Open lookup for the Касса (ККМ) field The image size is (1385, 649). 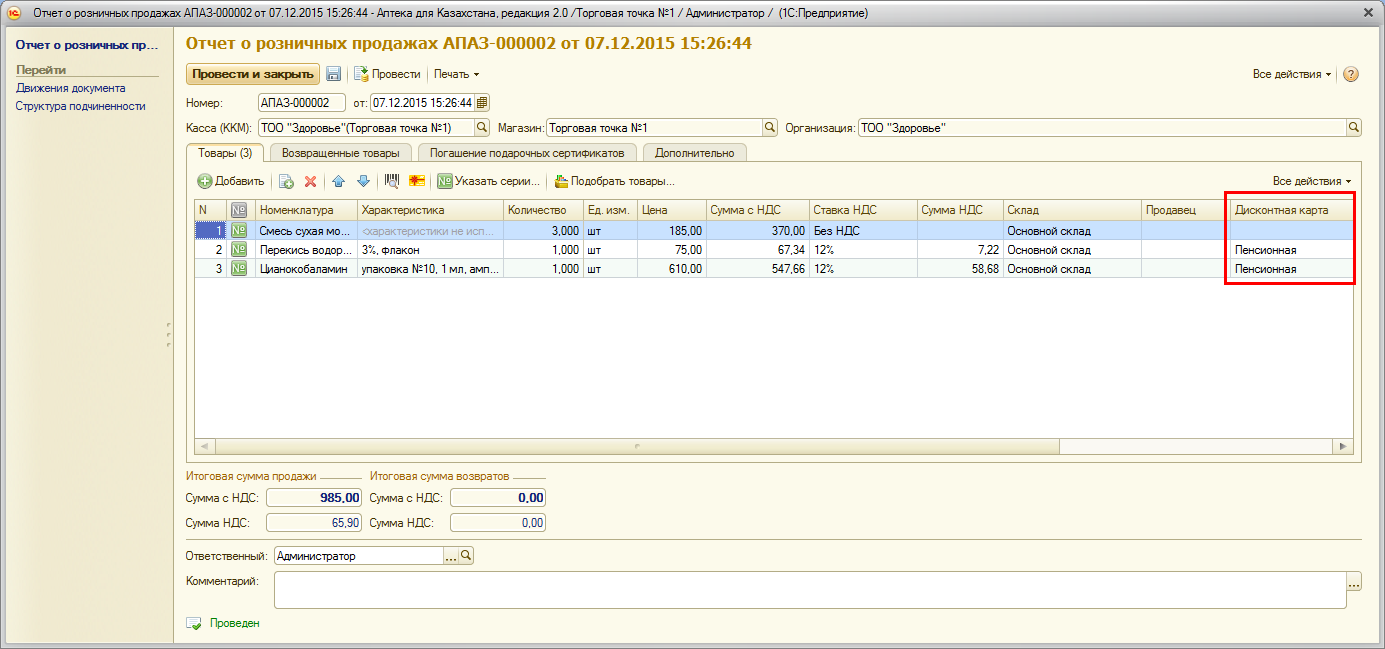[481, 128]
